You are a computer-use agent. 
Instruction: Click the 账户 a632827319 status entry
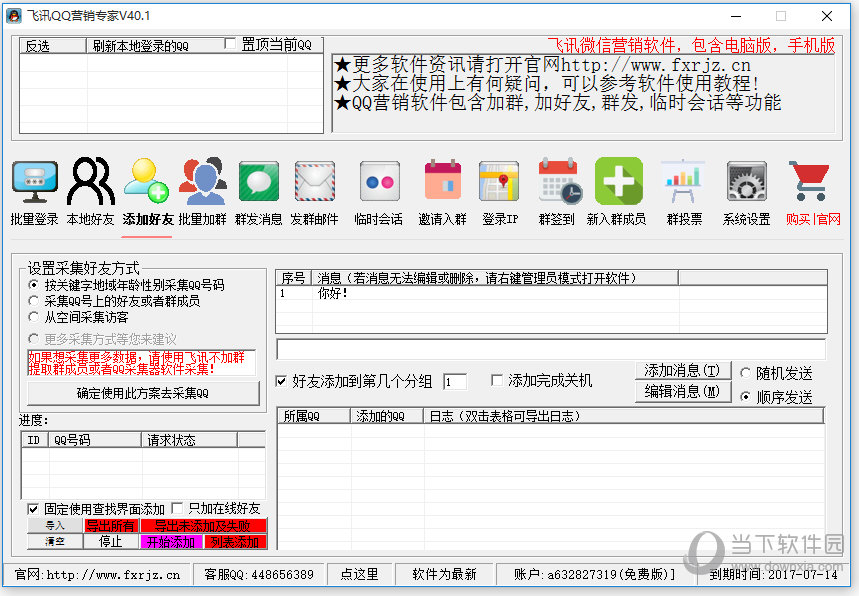[x=595, y=574]
